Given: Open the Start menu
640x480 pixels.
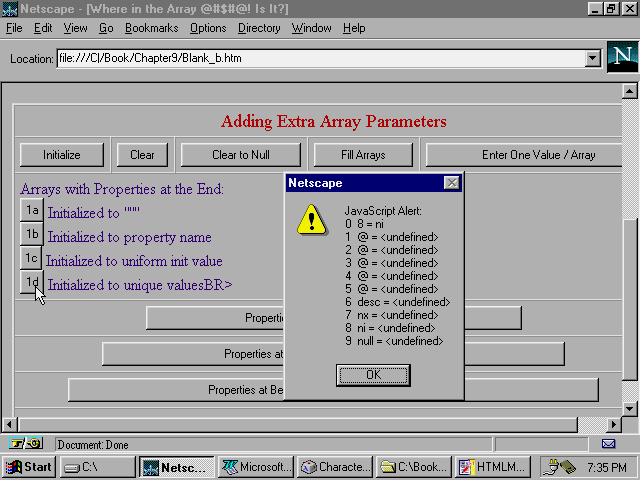Looking at the screenshot, I should [28, 467].
